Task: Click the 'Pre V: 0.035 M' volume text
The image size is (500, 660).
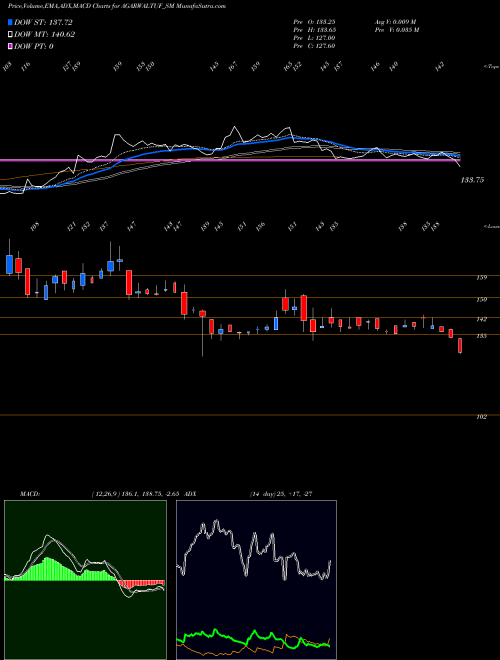Action: (395, 29)
